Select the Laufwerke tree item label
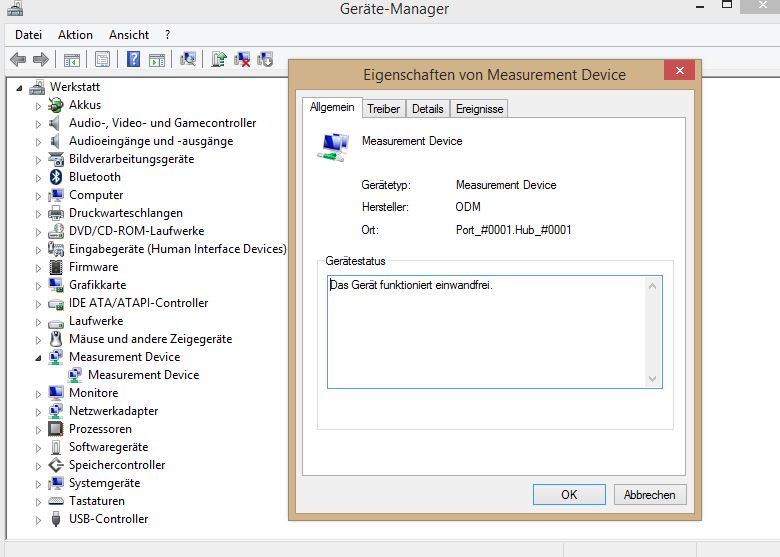This screenshot has height=557, width=780. [x=96, y=321]
